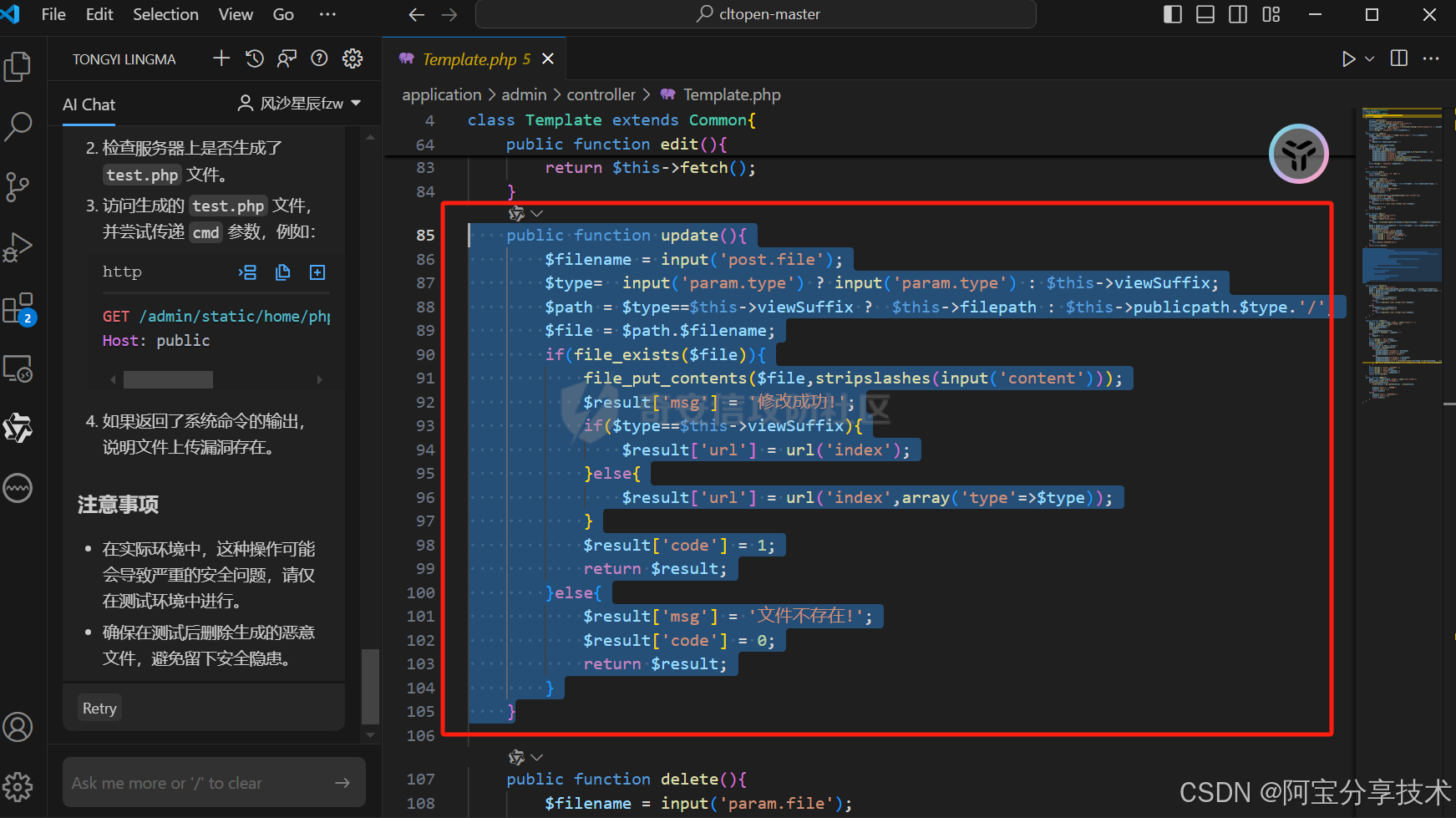Expand code lens chevron above delete function
Viewport: 1456px width, 818px height.
tap(537, 758)
